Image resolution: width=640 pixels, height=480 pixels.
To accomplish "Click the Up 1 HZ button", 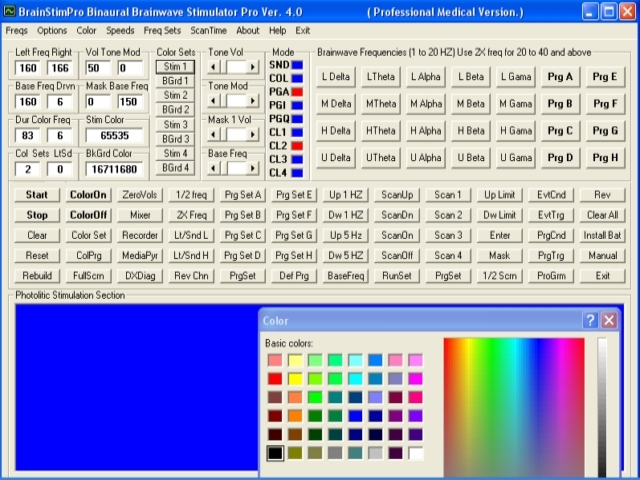I will click(346, 195).
